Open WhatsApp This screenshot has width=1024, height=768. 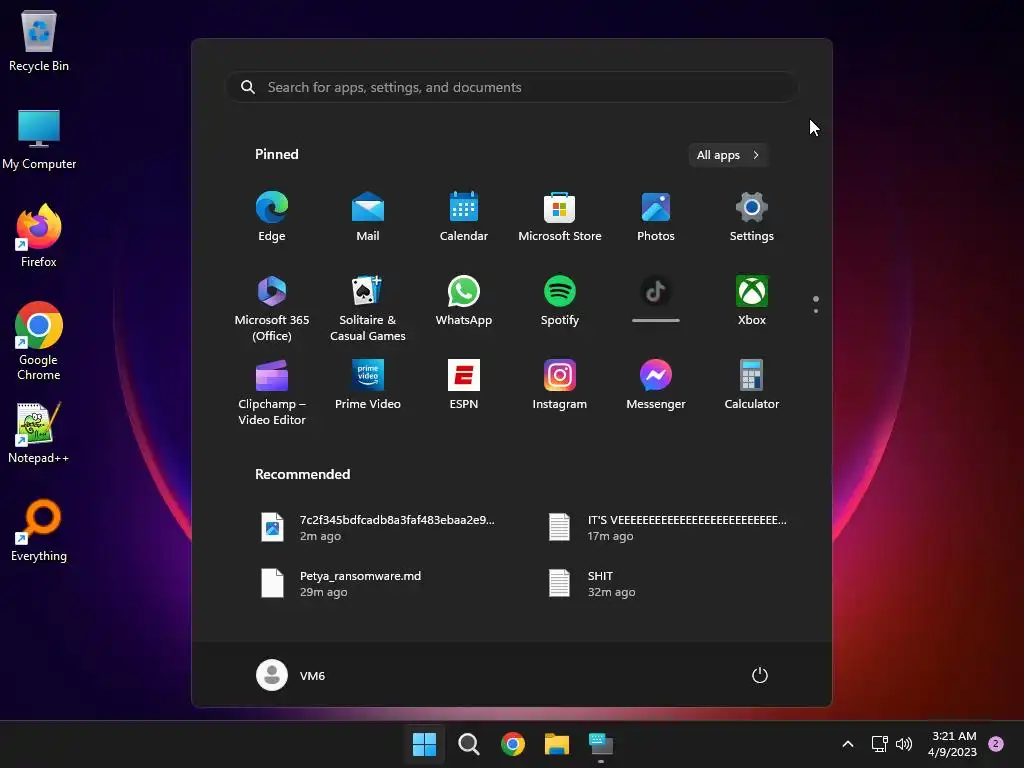(464, 302)
